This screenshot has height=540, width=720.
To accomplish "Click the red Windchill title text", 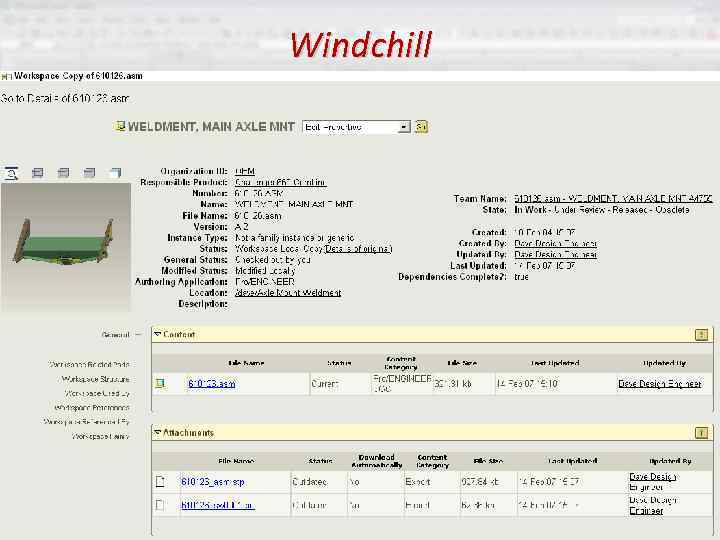I will (361, 45).
